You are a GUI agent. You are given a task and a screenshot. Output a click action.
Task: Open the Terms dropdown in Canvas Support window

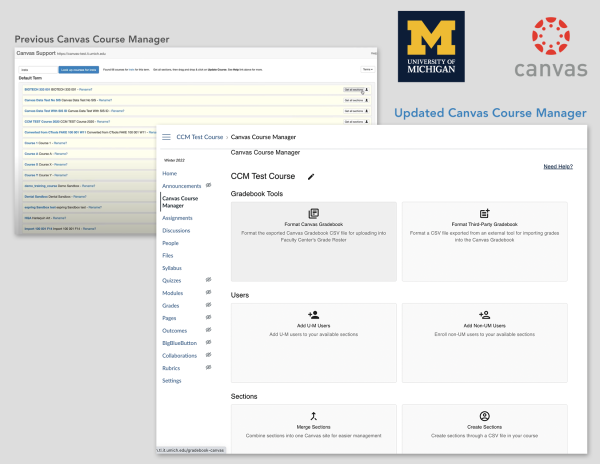(368, 70)
